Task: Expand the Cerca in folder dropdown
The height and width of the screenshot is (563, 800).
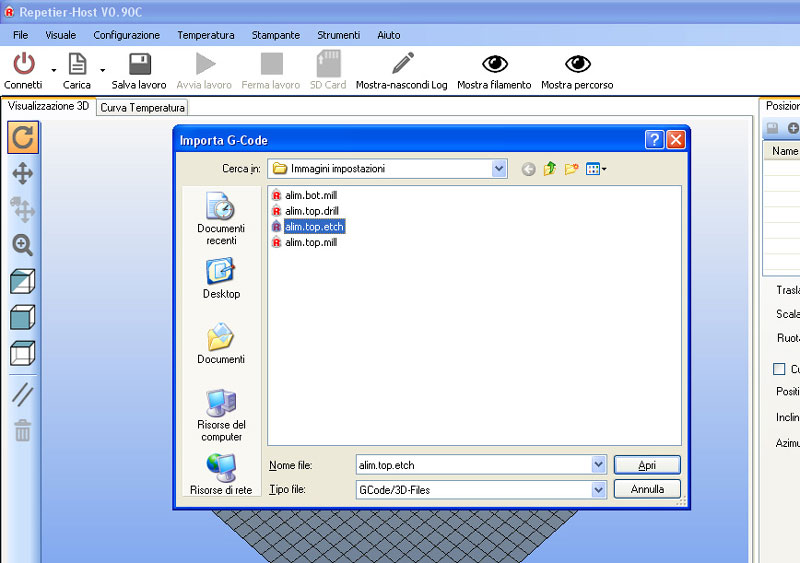Action: [x=499, y=168]
